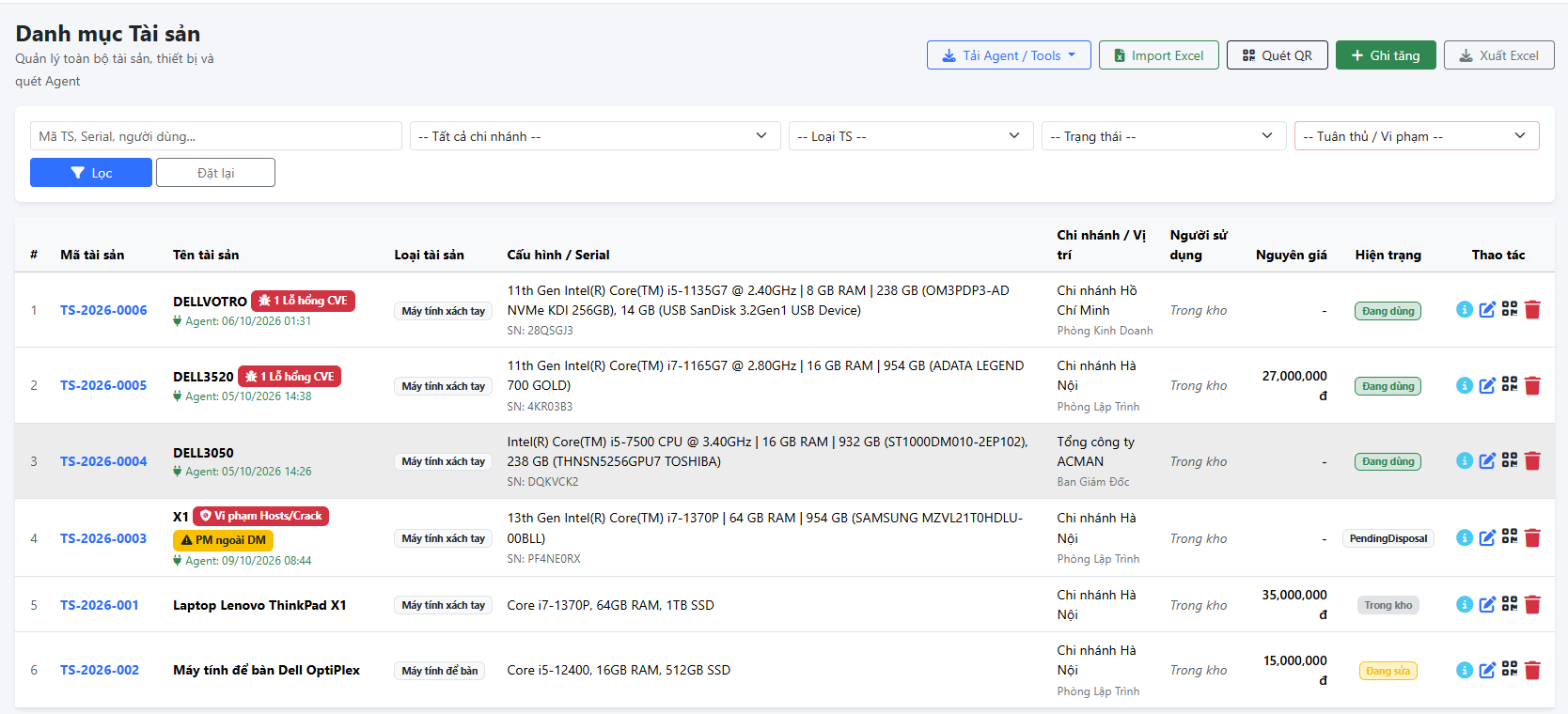Edit asset TS-2026-0005 via pencil icon
Image resolution: width=1568 pixels, height=714 pixels.
(1487, 385)
